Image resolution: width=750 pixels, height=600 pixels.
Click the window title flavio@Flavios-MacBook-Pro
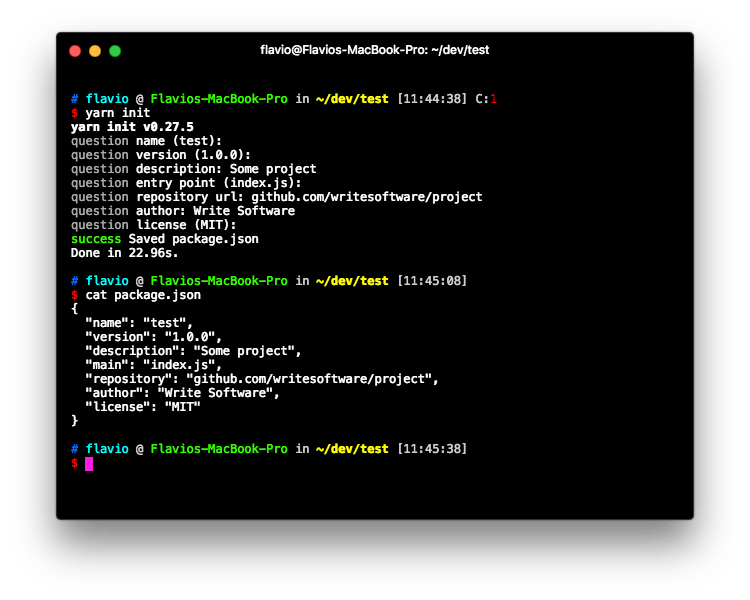tap(374, 50)
